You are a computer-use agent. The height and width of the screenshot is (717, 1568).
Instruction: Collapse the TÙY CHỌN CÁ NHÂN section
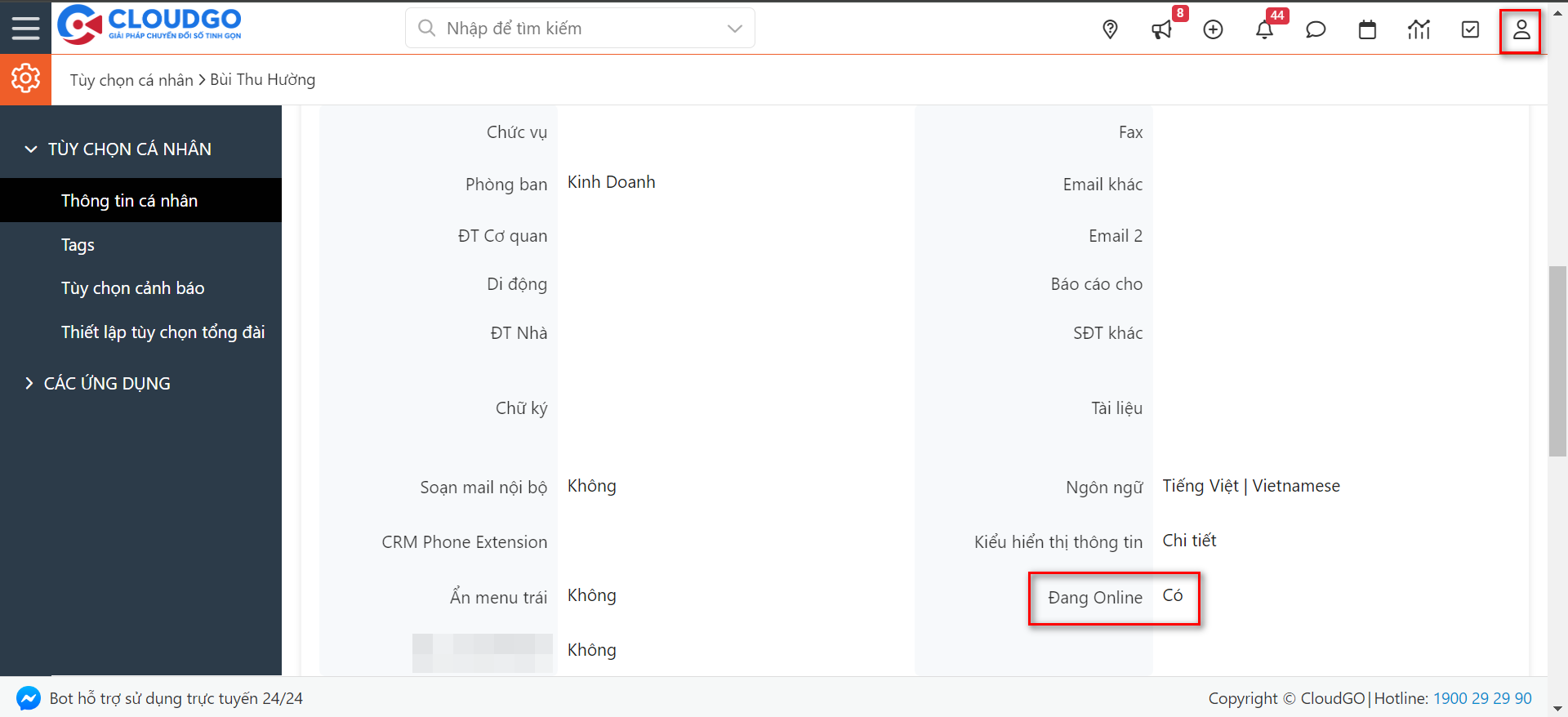[x=31, y=149]
